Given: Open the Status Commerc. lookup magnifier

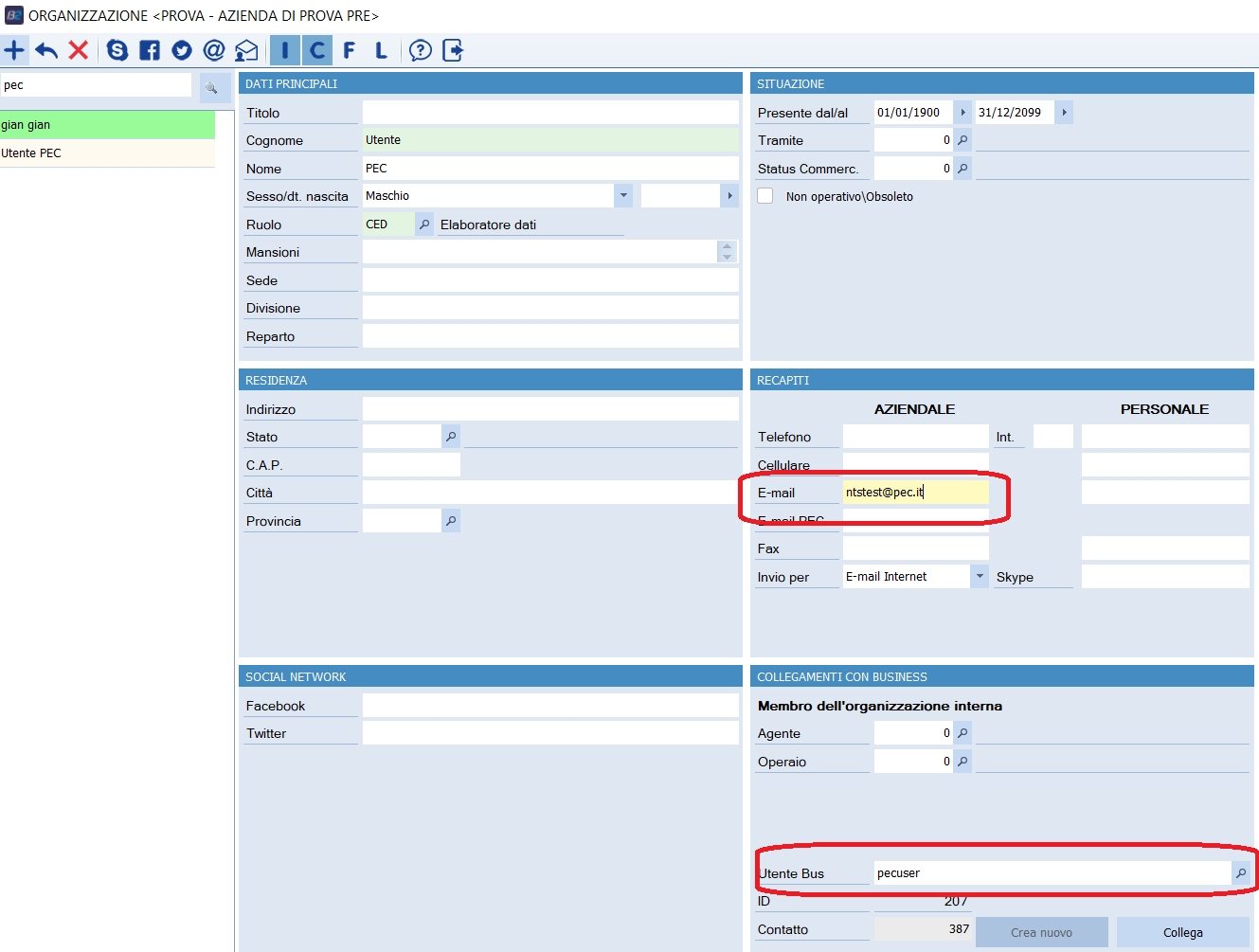Looking at the screenshot, I should click(x=962, y=169).
